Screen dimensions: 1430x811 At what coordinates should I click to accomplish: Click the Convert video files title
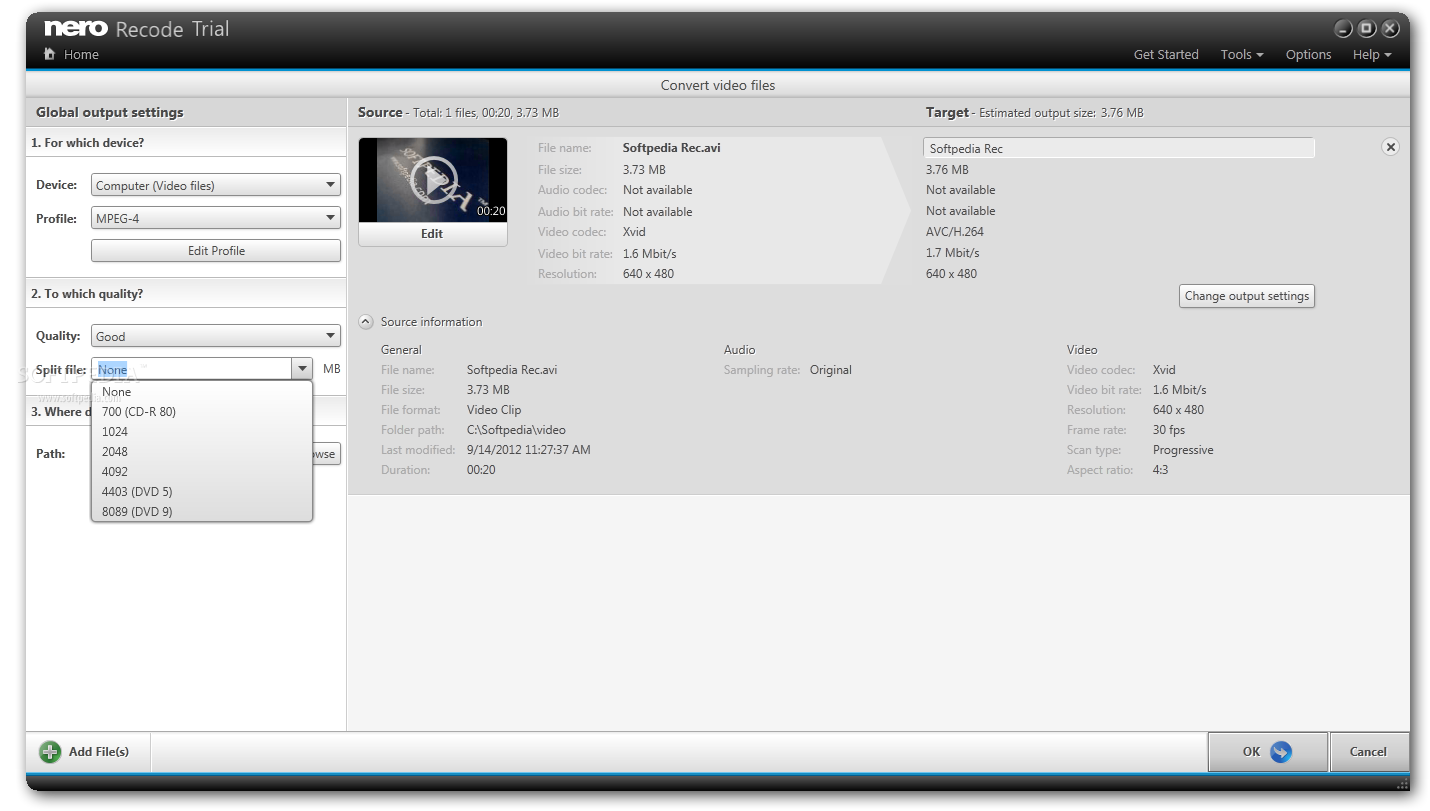tap(718, 85)
